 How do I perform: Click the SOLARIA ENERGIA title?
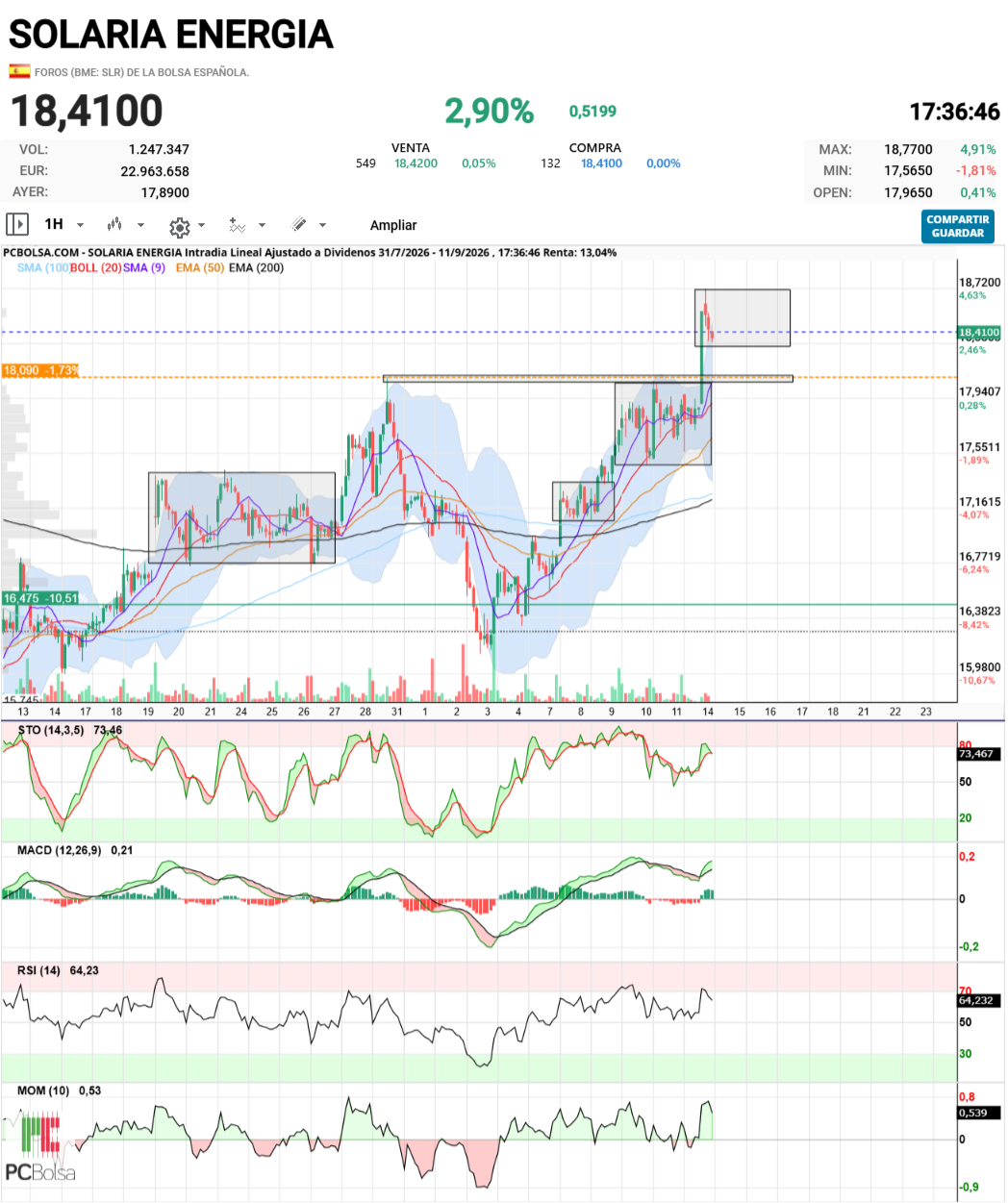pos(170,35)
